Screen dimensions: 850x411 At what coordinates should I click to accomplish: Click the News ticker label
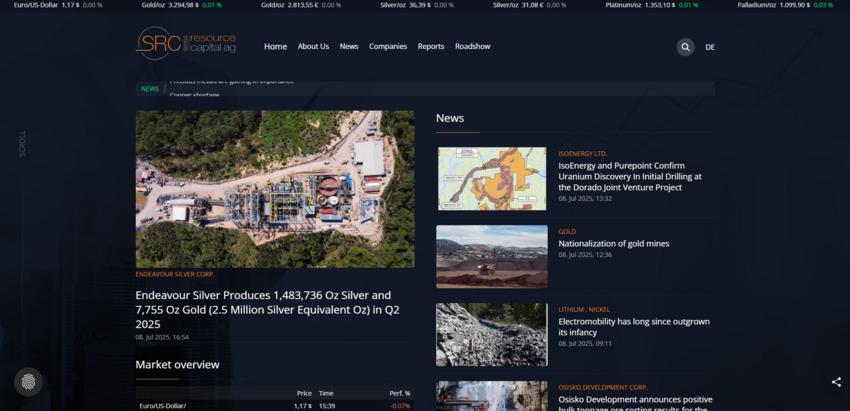[150, 89]
